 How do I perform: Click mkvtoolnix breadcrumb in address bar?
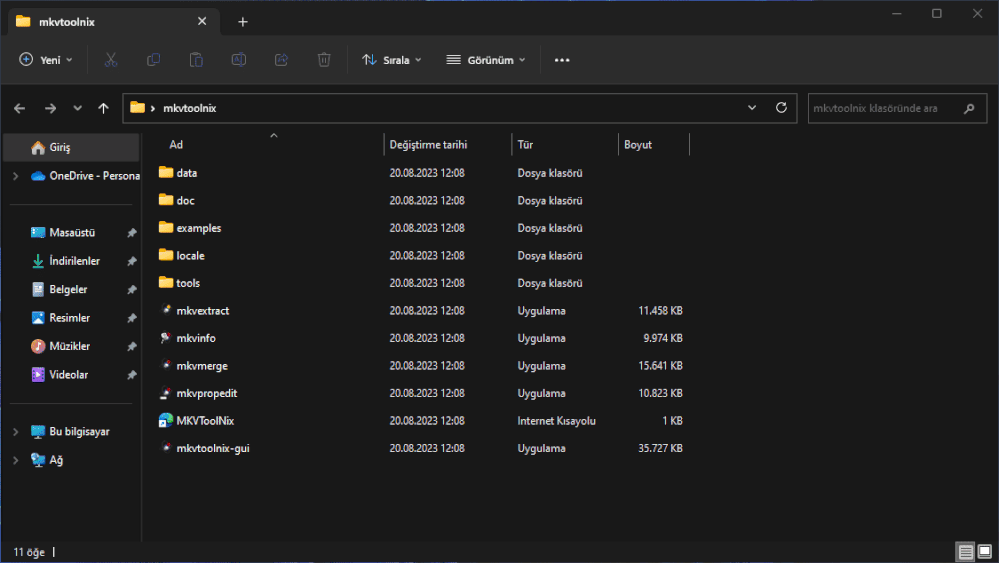coord(190,108)
